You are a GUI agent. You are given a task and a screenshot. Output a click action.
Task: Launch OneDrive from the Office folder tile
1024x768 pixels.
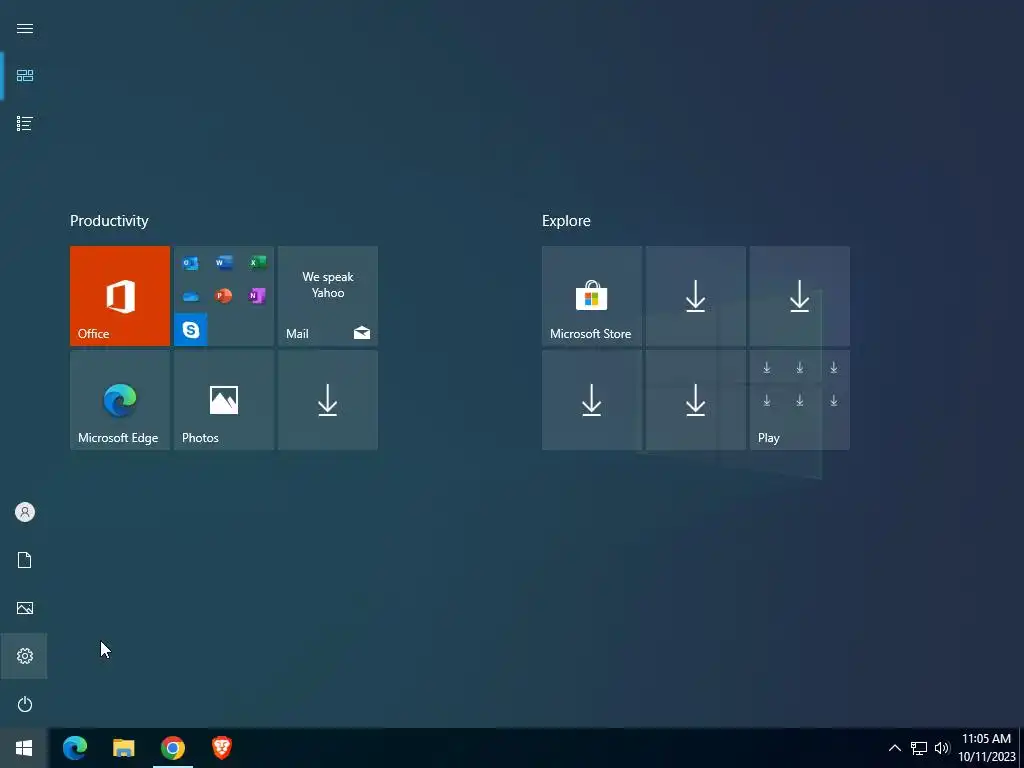point(191,296)
